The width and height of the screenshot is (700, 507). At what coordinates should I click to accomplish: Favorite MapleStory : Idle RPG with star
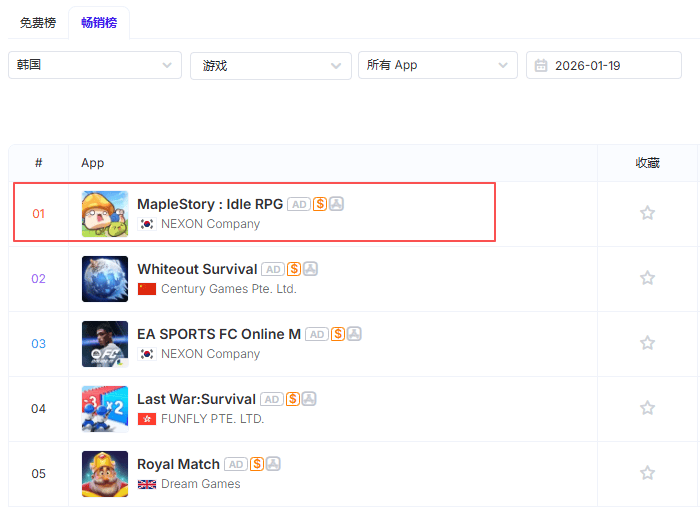(x=647, y=213)
